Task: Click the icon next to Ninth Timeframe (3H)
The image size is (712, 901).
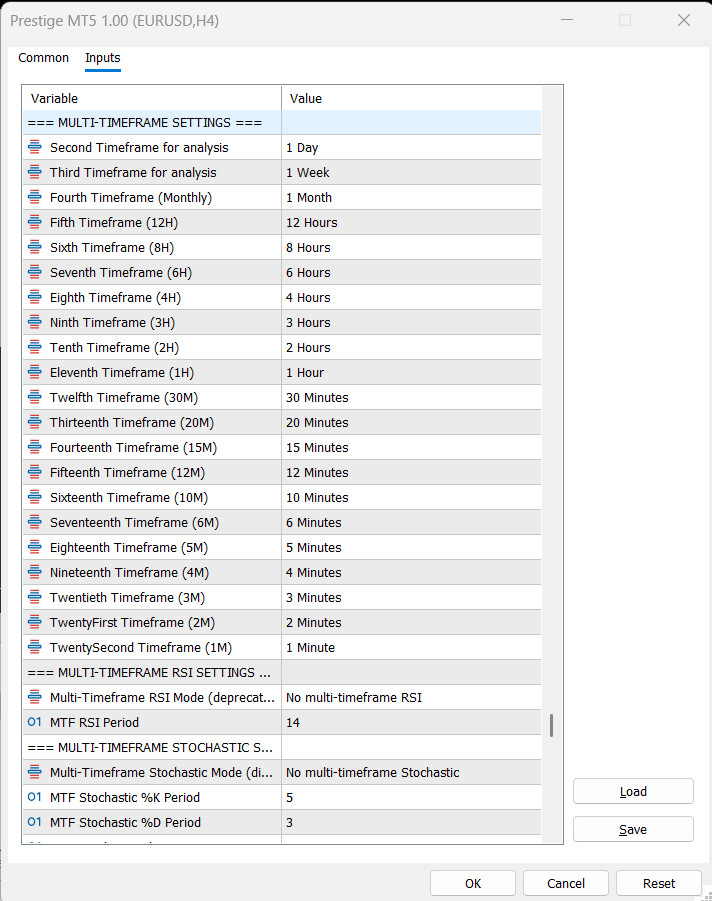Action: (34, 322)
